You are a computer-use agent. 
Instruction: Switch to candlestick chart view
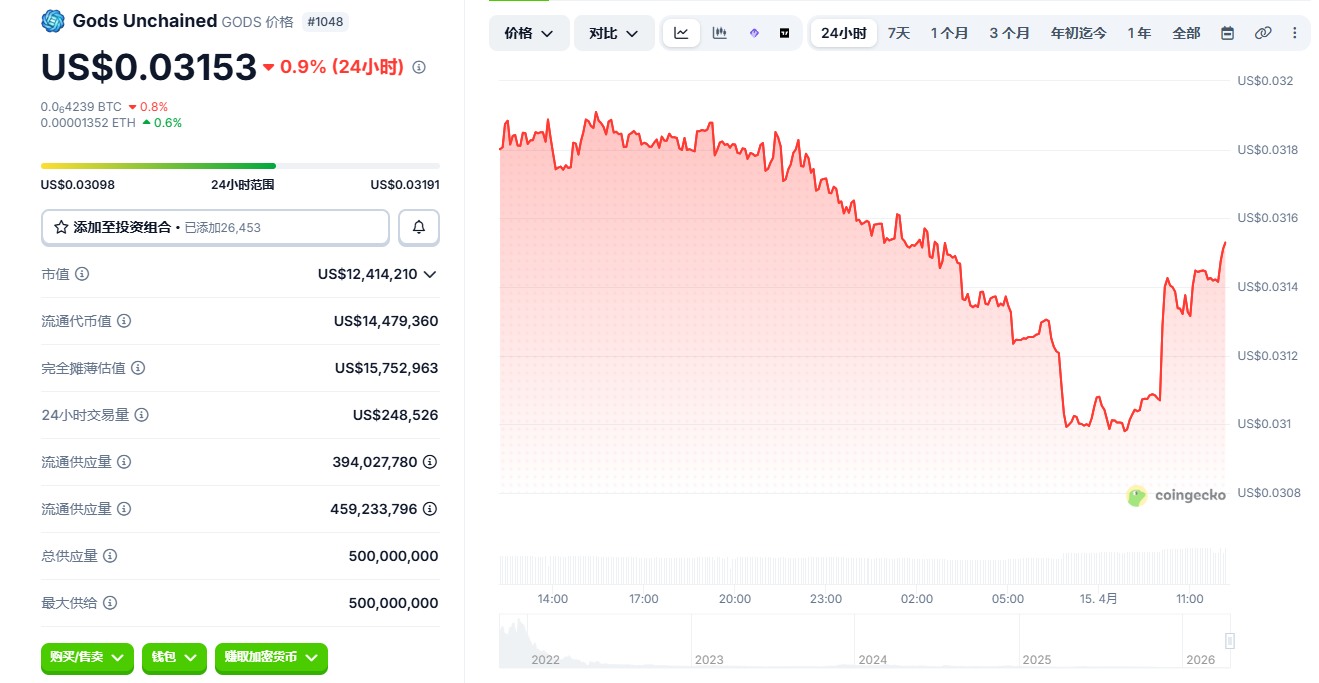(719, 33)
